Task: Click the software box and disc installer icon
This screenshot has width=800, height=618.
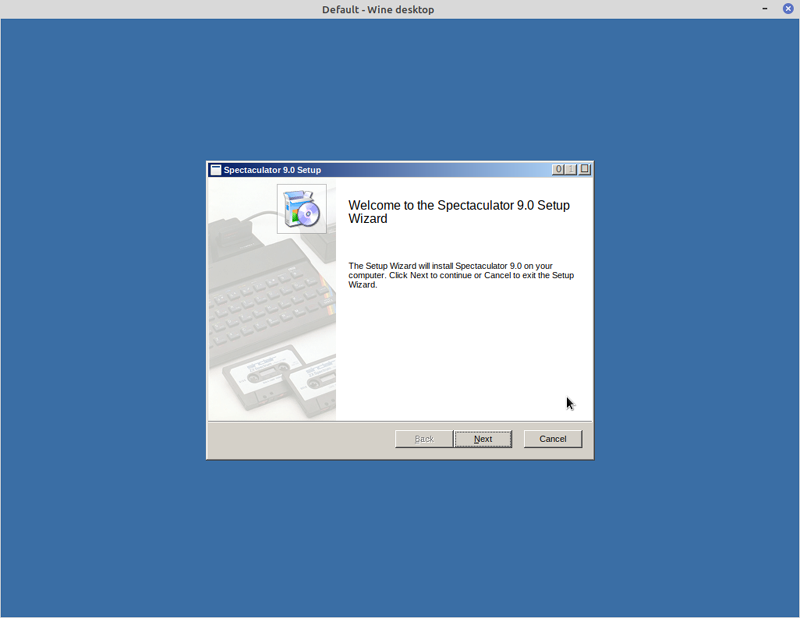Action: [301, 209]
